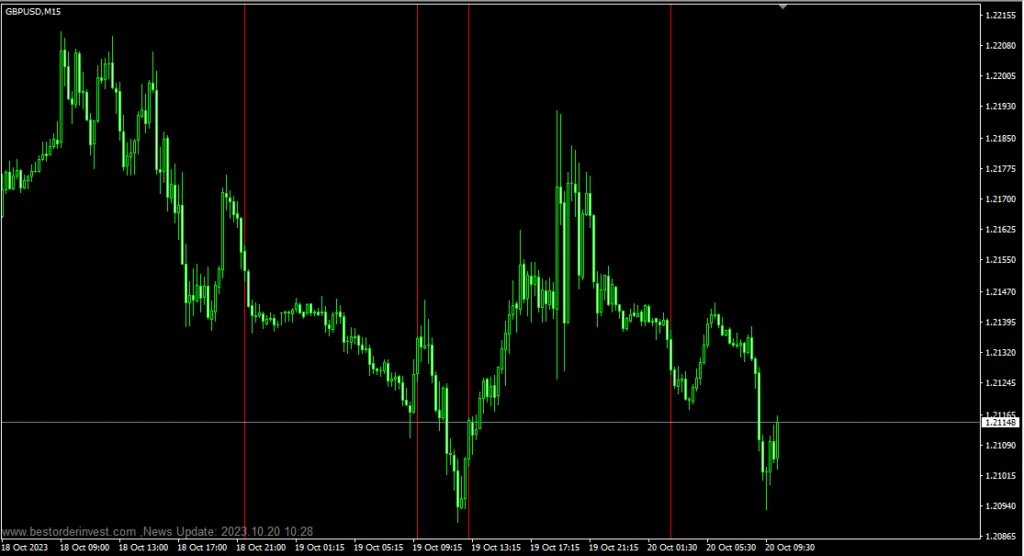Select the red vertical line at 18 Oct 21:00
The image size is (1024, 556).
coord(245,271)
